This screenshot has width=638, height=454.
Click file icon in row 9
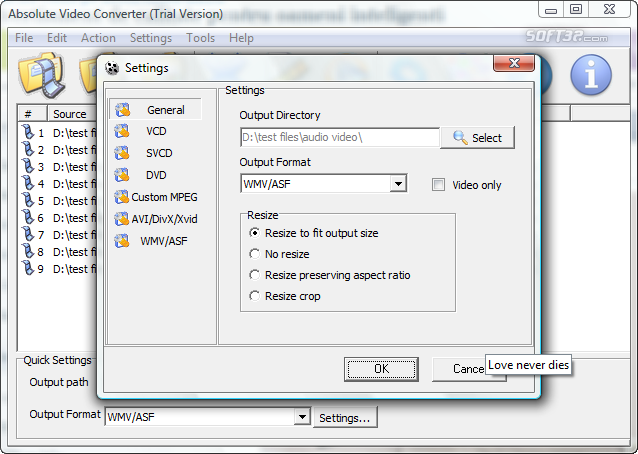28,269
